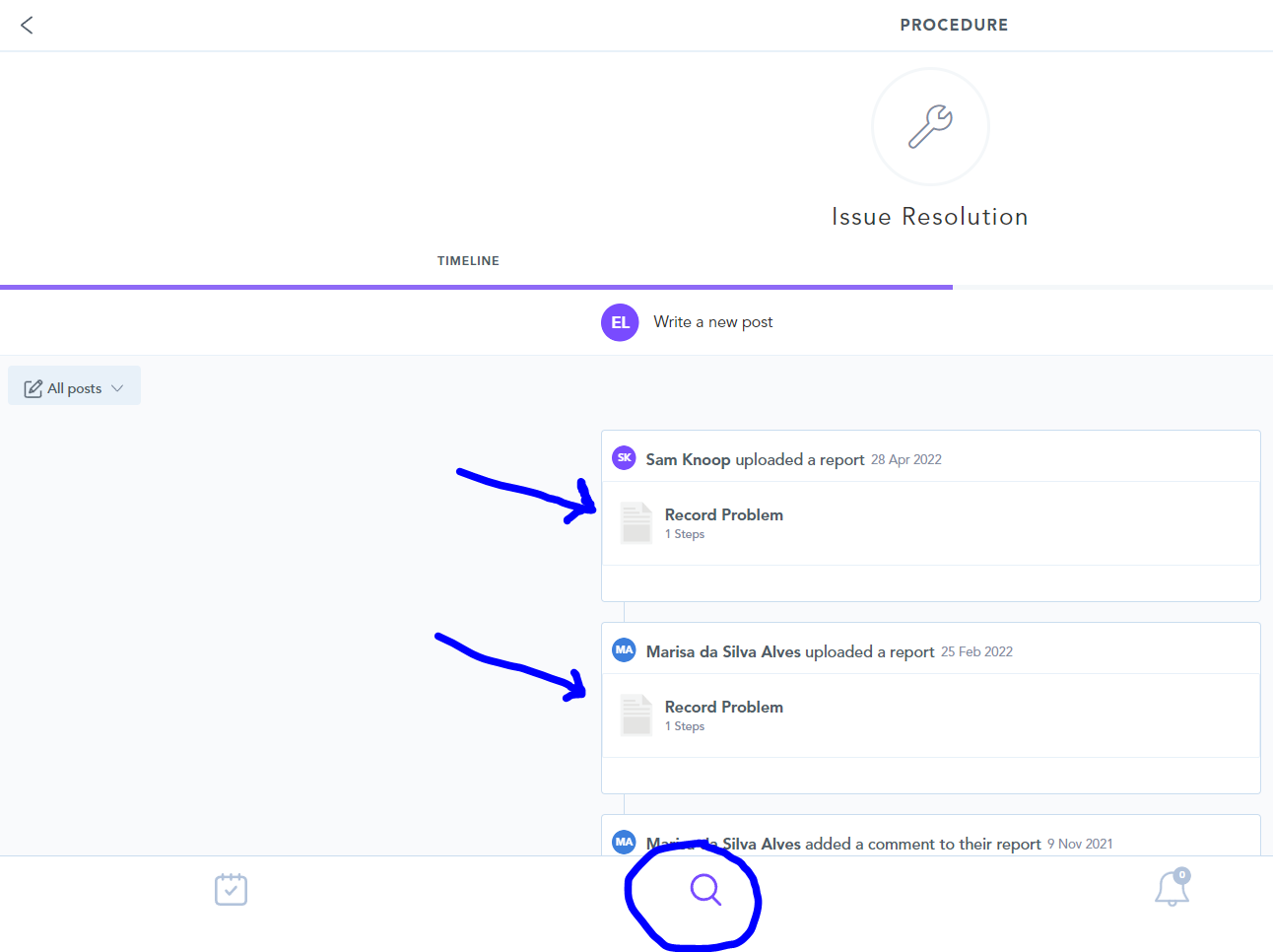Open document icon in Marisa's 25 Feb report
This screenshot has width=1273, height=952.
[636, 714]
